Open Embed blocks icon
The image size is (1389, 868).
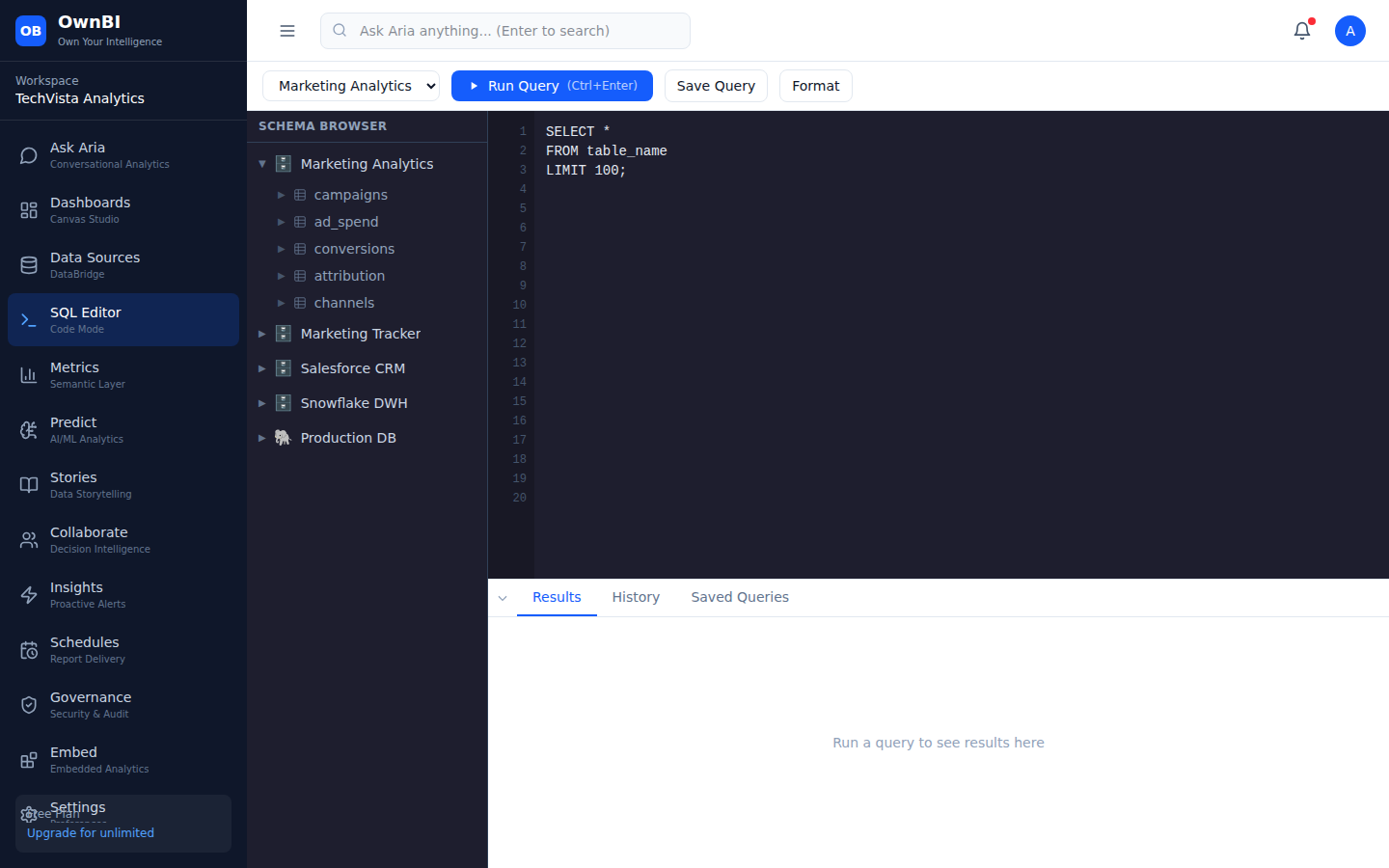click(x=29, y=760)
